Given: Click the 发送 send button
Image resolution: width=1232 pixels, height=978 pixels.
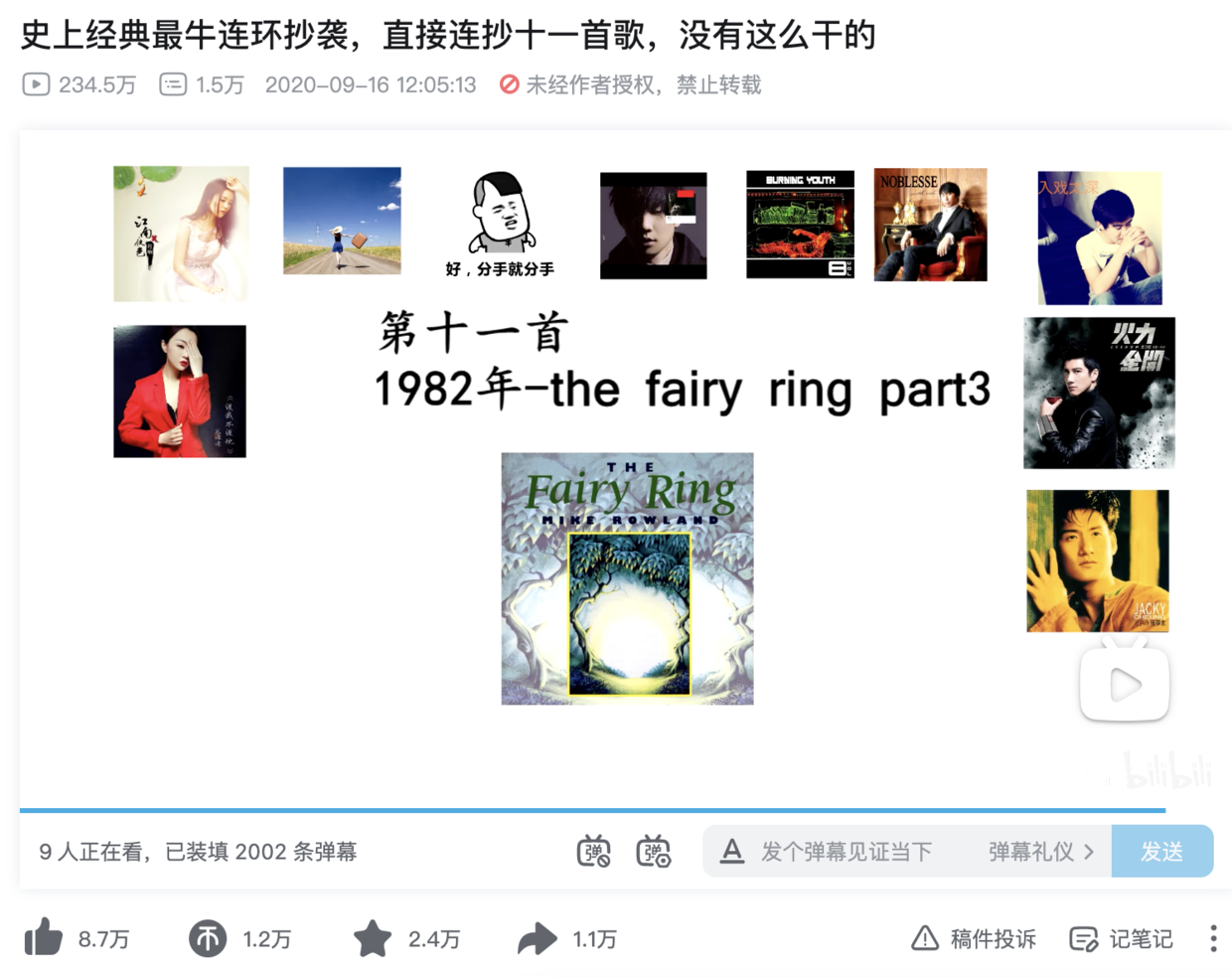Looking at the screenshot, I should (x=1162, y=851).
